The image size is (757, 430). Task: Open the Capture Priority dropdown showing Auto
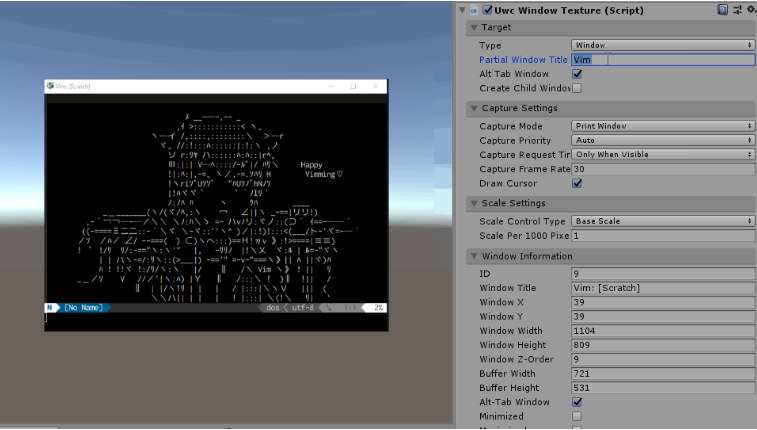click(663, 140)
